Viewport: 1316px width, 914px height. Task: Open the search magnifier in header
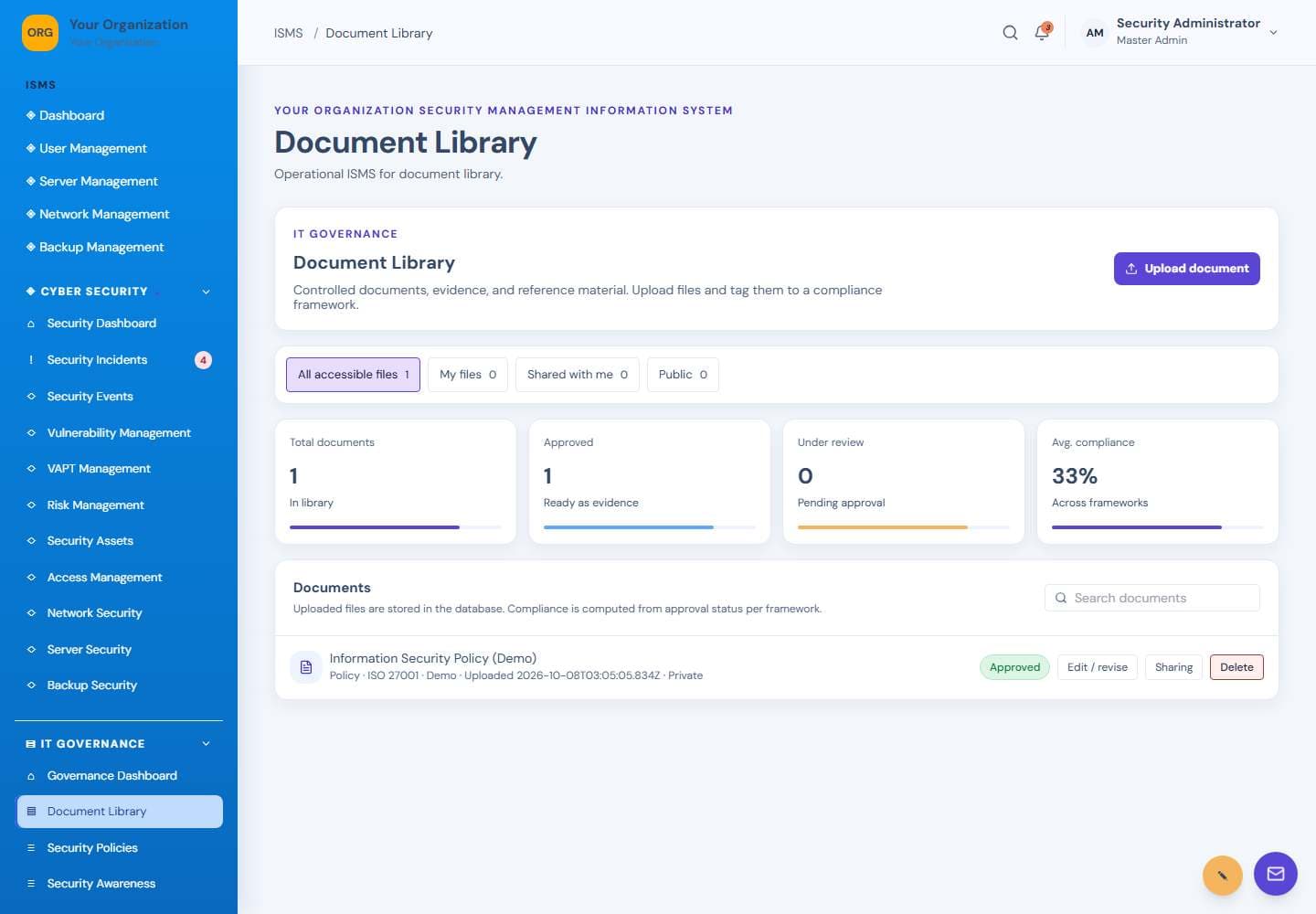coord(1010,33)
